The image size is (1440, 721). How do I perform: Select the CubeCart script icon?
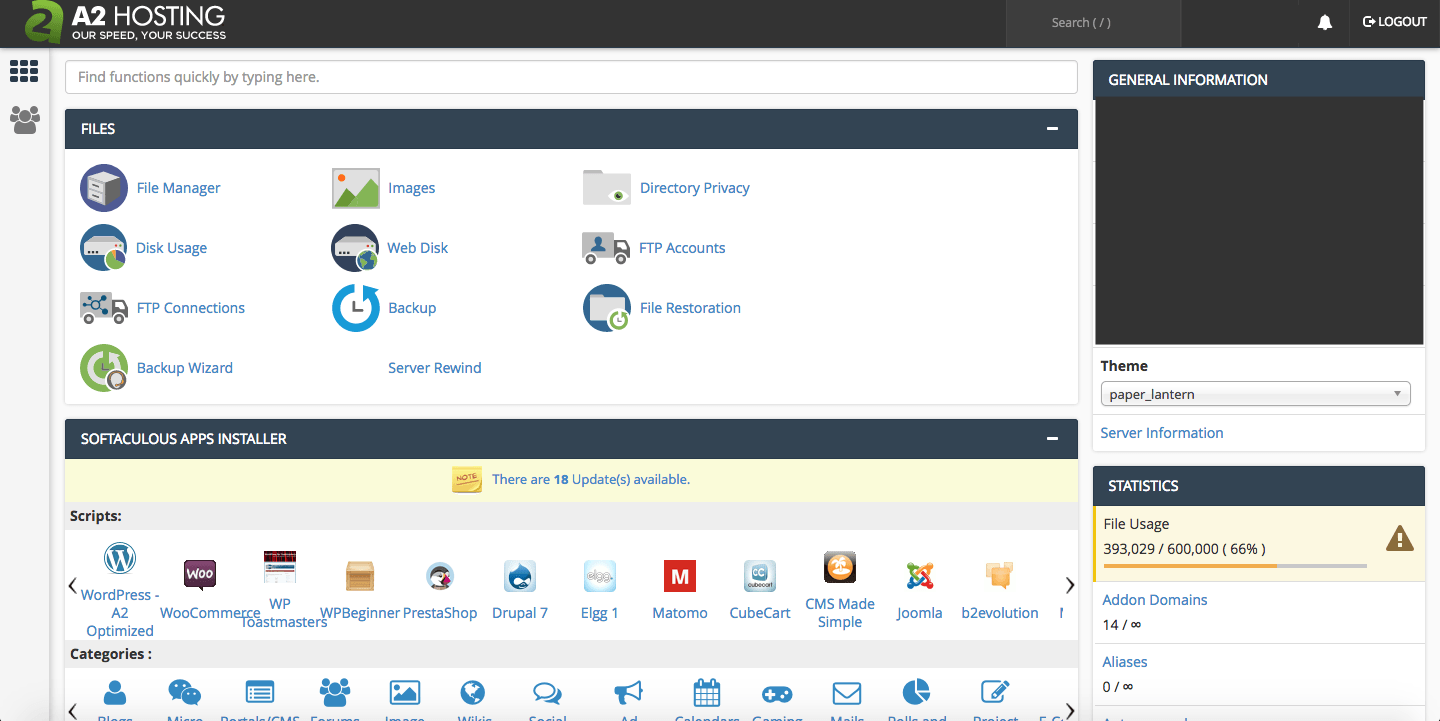click(760, 575)
